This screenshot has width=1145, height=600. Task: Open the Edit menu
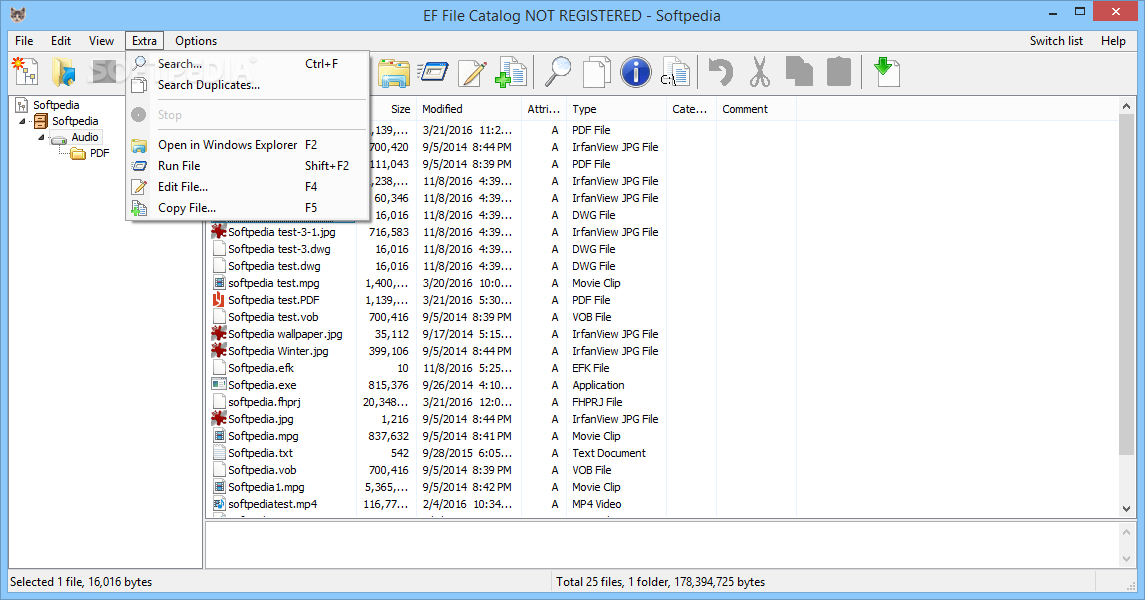(61, 41)
